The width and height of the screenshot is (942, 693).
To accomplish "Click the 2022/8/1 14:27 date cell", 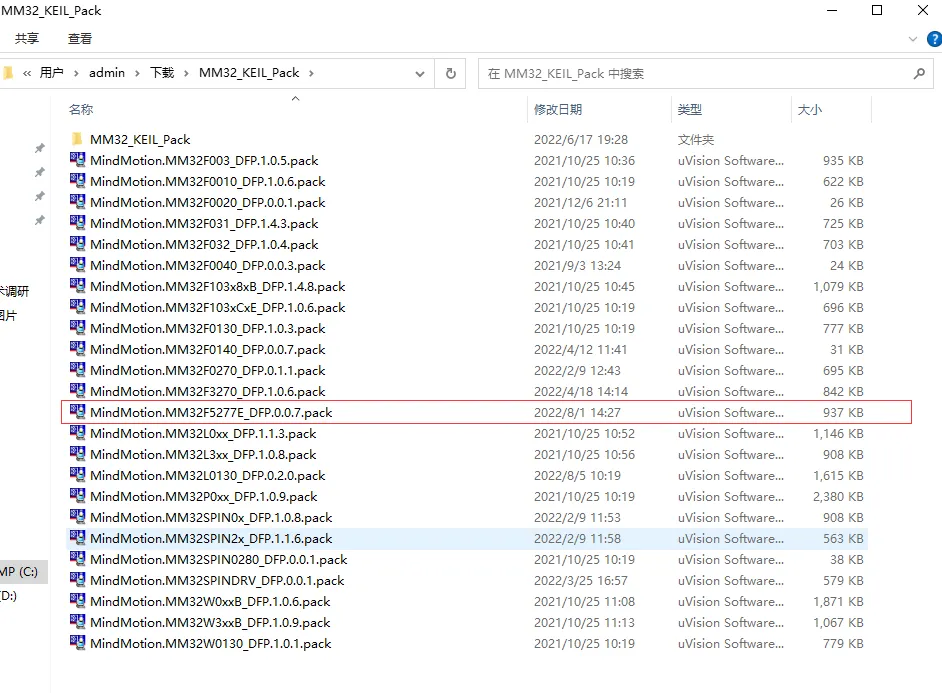I will [577, 413].
